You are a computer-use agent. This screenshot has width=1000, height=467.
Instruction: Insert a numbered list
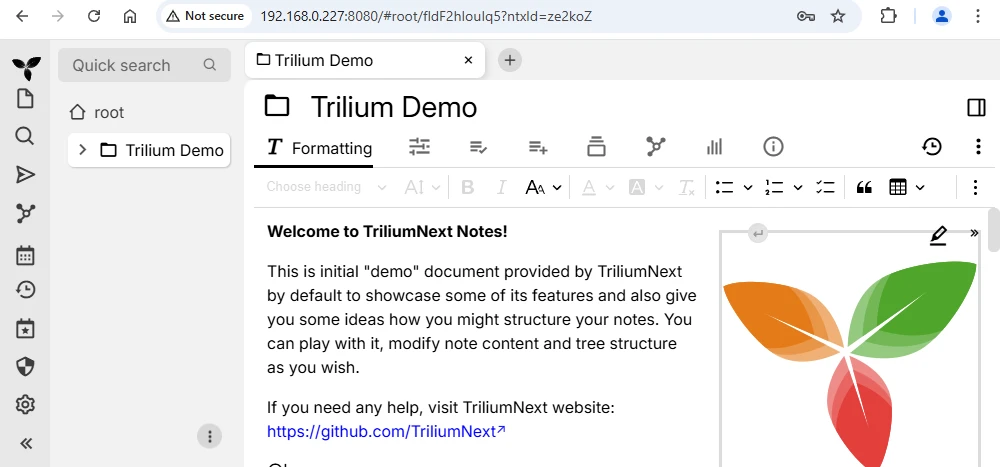pos(774,187)
